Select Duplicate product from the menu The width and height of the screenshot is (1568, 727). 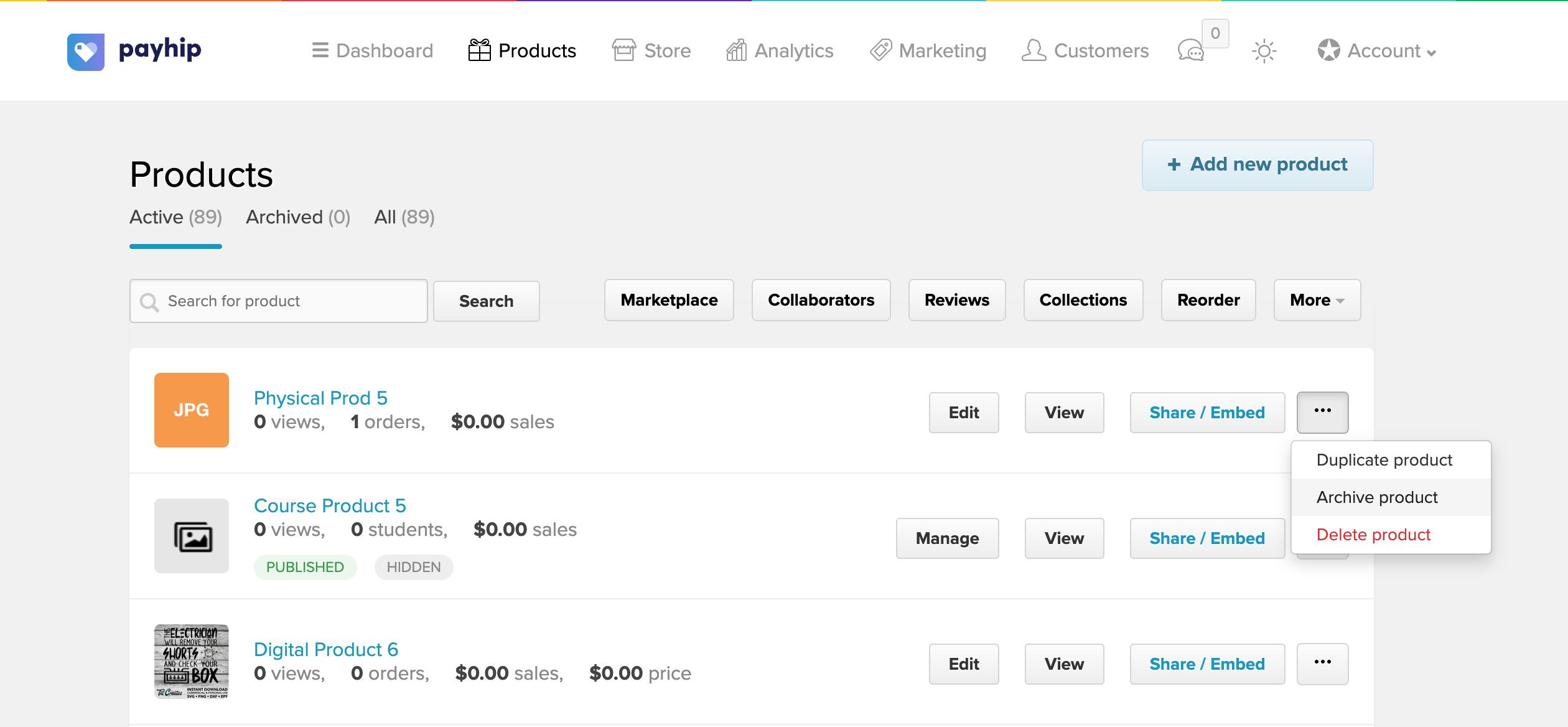[1384, 460]
